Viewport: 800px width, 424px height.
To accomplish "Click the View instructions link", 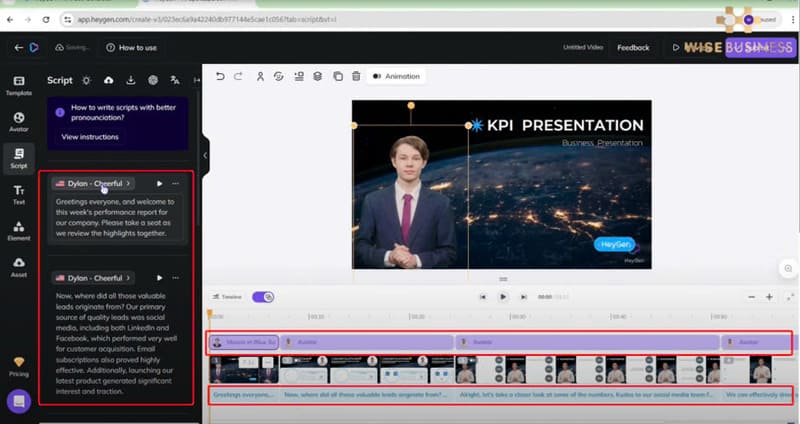I will pyautogui.click(x=90, y=137).
